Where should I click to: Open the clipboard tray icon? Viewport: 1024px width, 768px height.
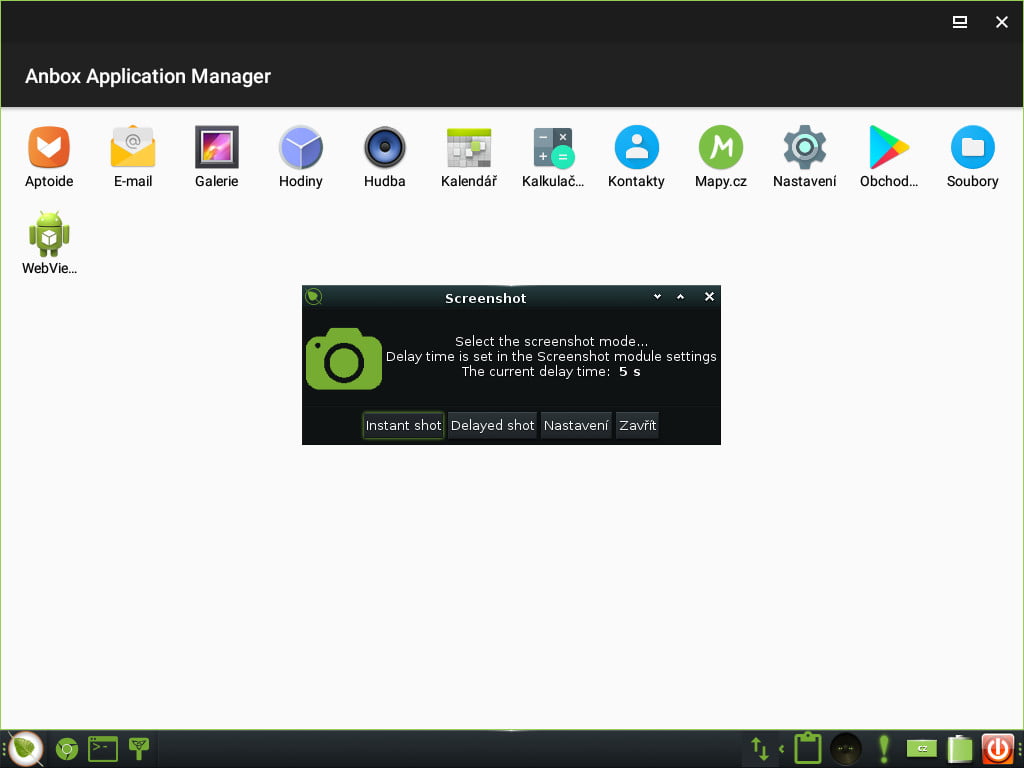click(x=808, y=748)
